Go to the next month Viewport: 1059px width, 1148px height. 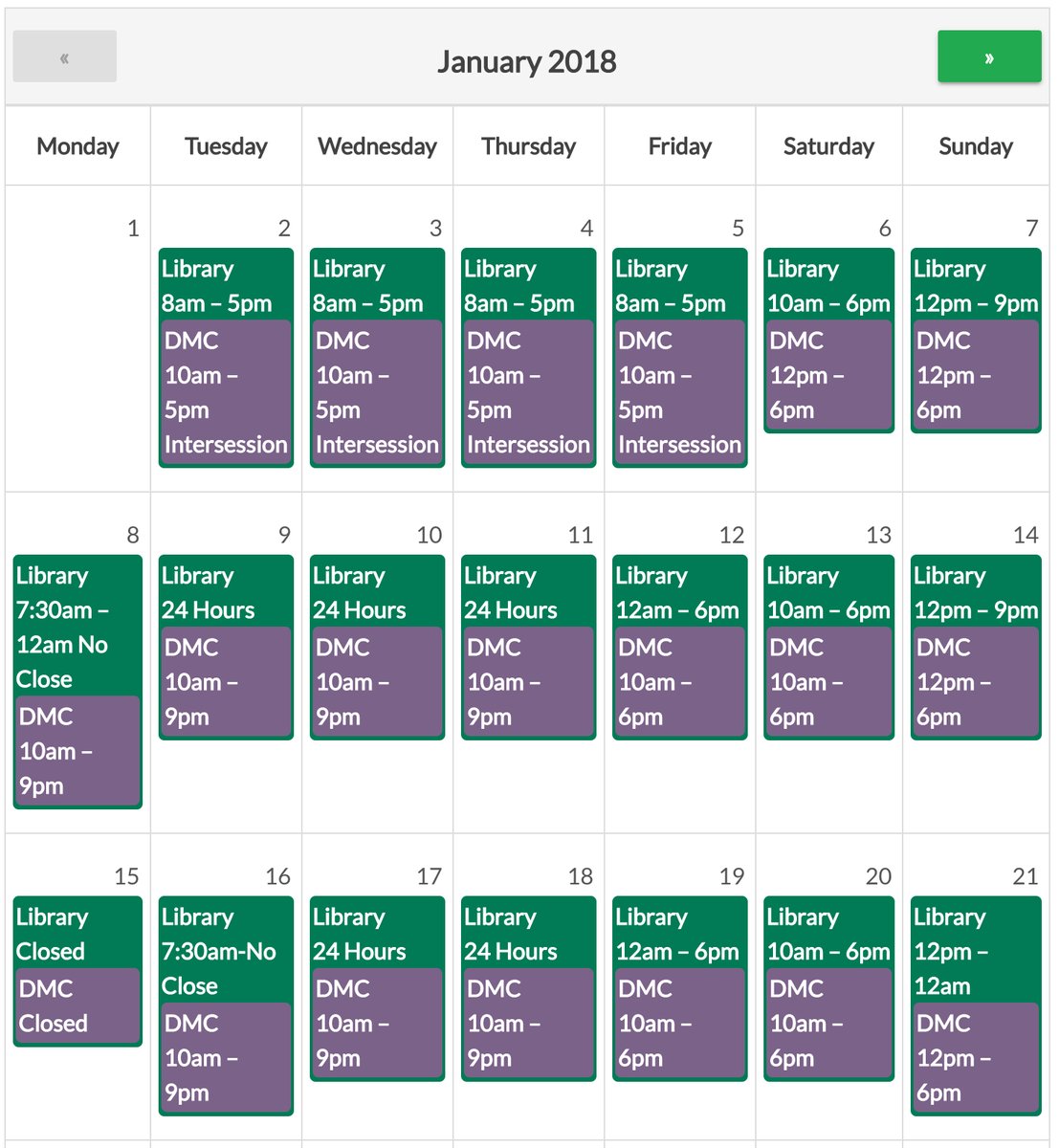tap(988, 56)
